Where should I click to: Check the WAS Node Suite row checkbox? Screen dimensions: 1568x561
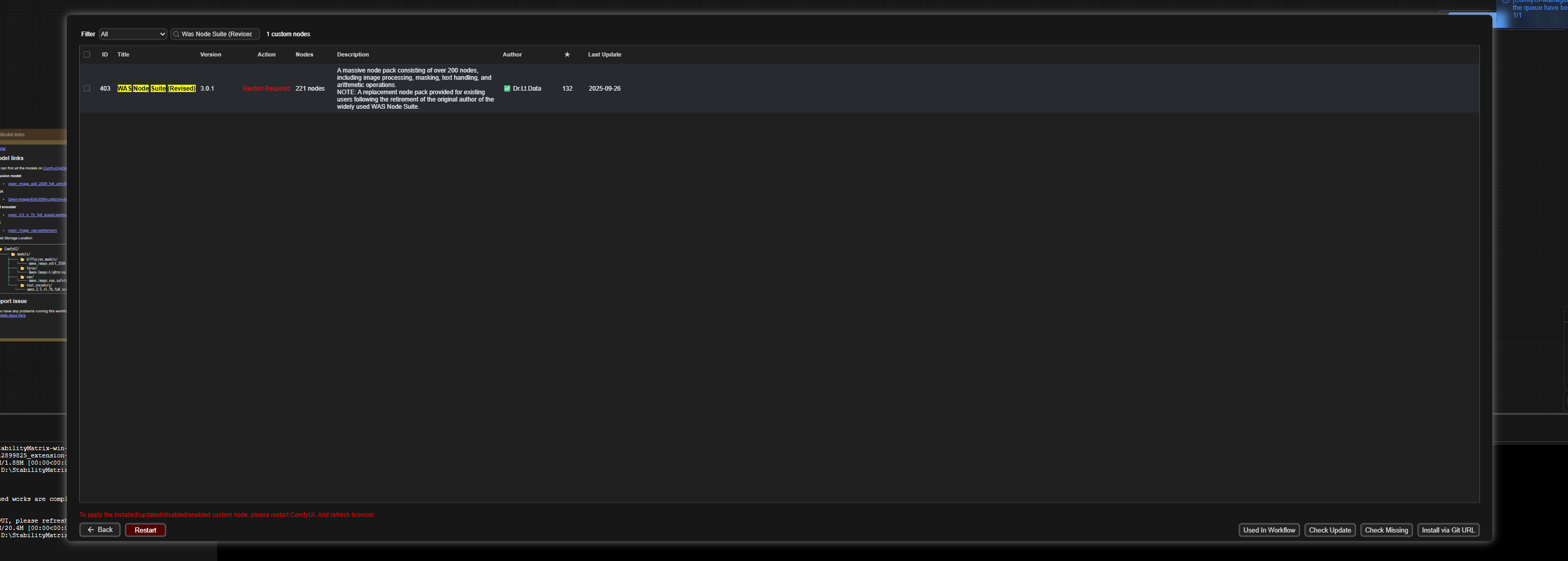[x=87, y=89]
